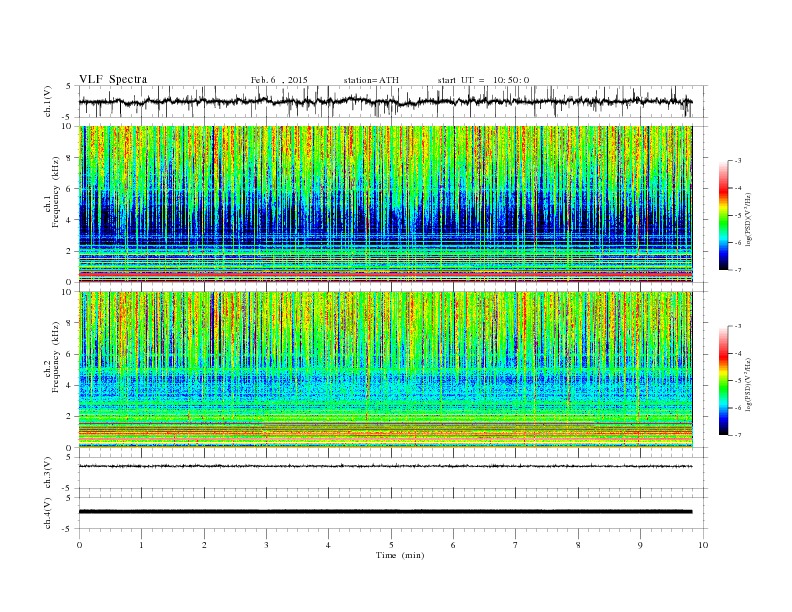Click the "station=ATH" header label

tap(371, 80)
